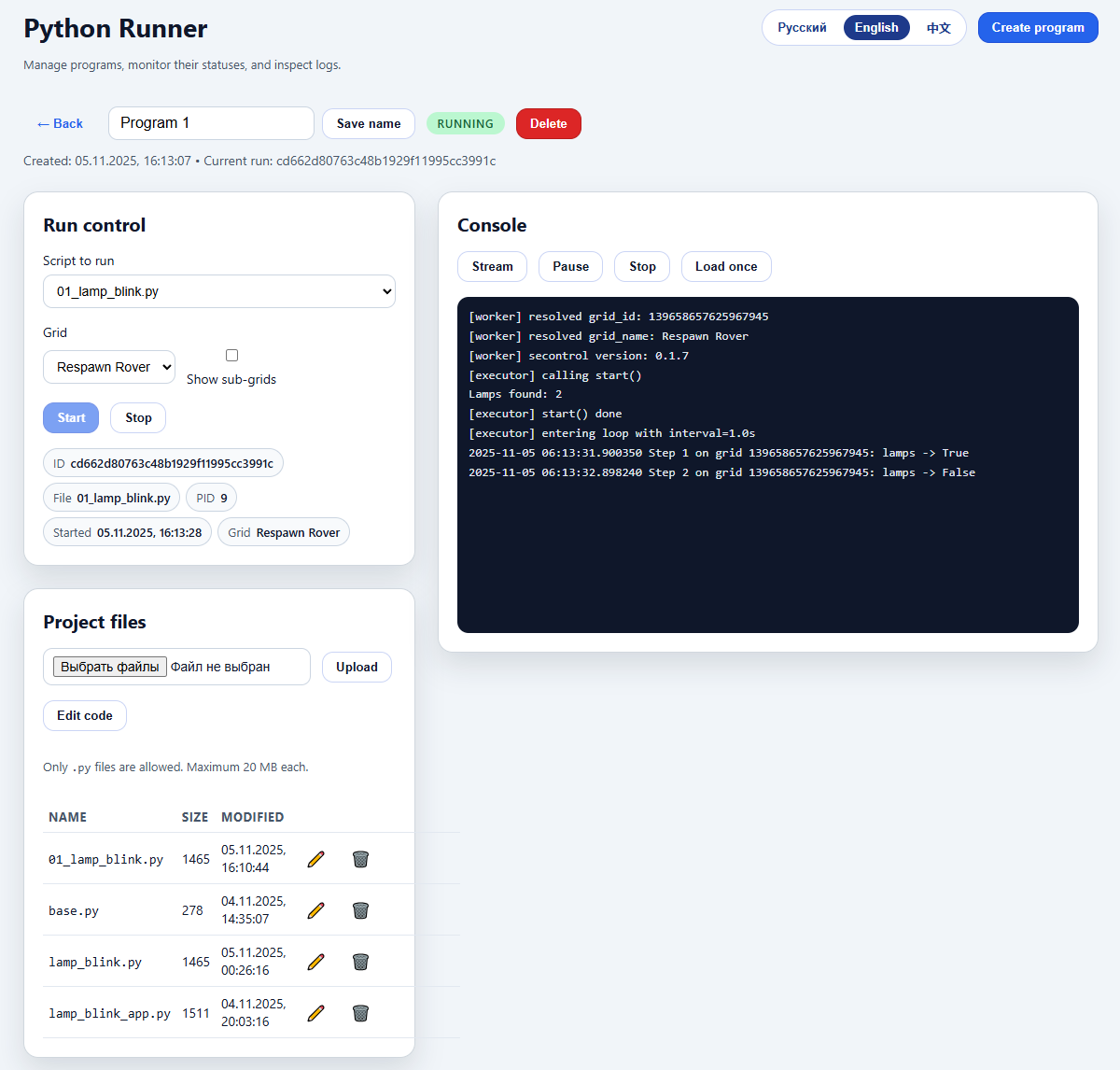Expand the Respawn Rover grid dropdown
The image size is (1120, 1070).
109,367
